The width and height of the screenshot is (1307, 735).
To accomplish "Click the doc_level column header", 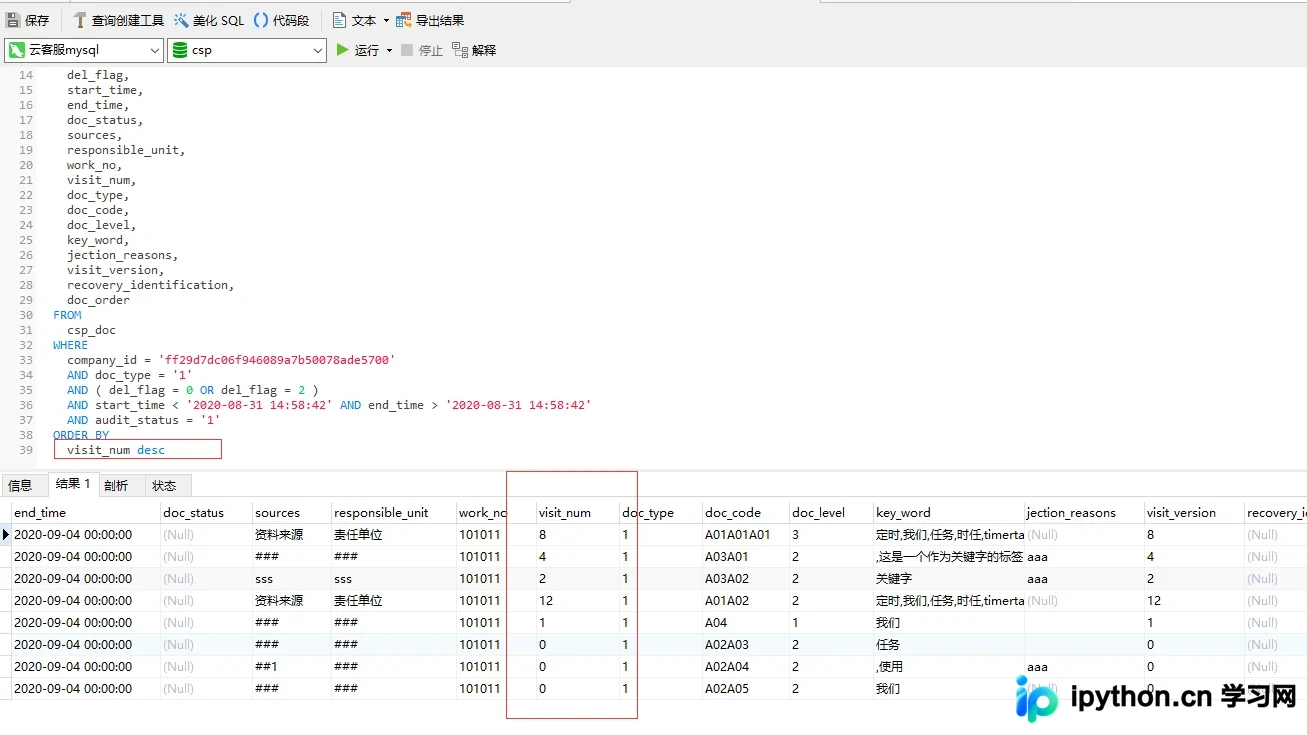I will [x=831, y=512].
